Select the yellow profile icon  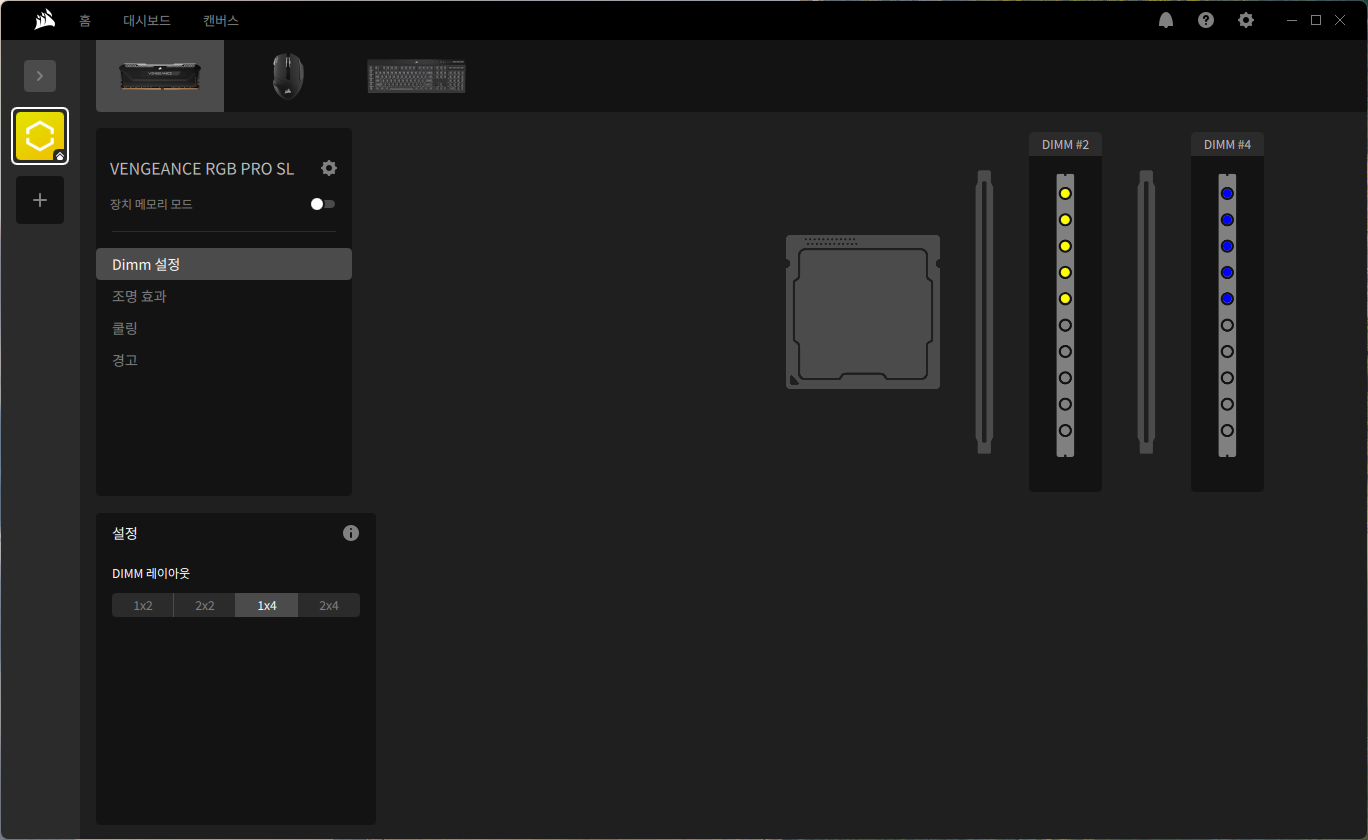[x=40, y=136]
